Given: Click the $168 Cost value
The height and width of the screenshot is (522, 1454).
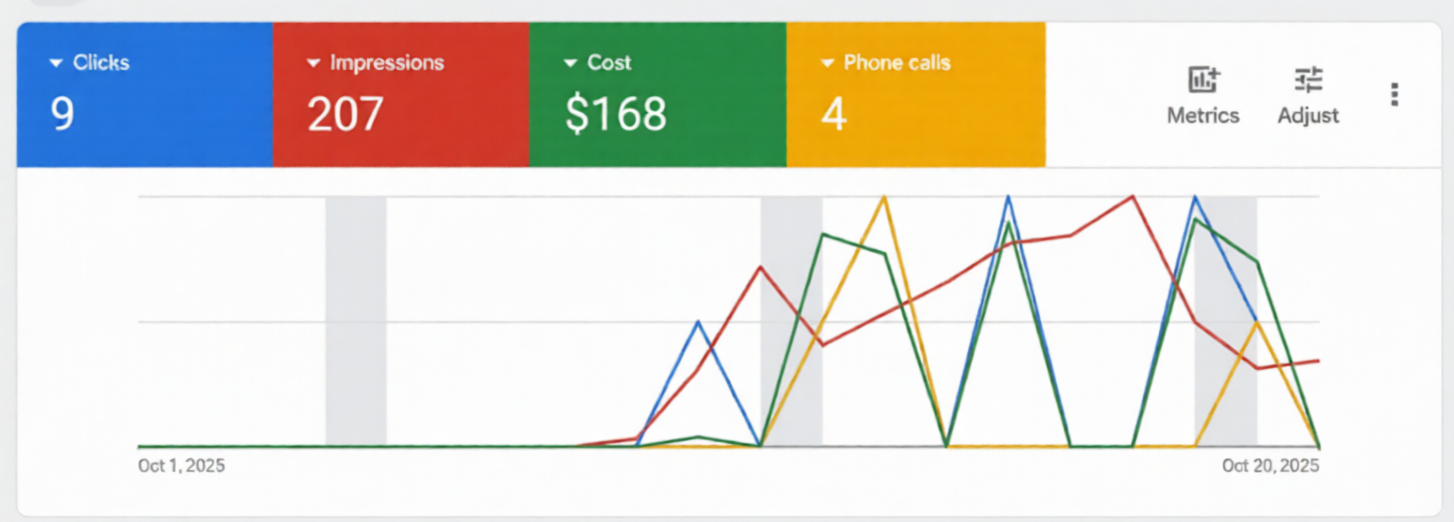Looking at the screenshot, I should point(615,115).
